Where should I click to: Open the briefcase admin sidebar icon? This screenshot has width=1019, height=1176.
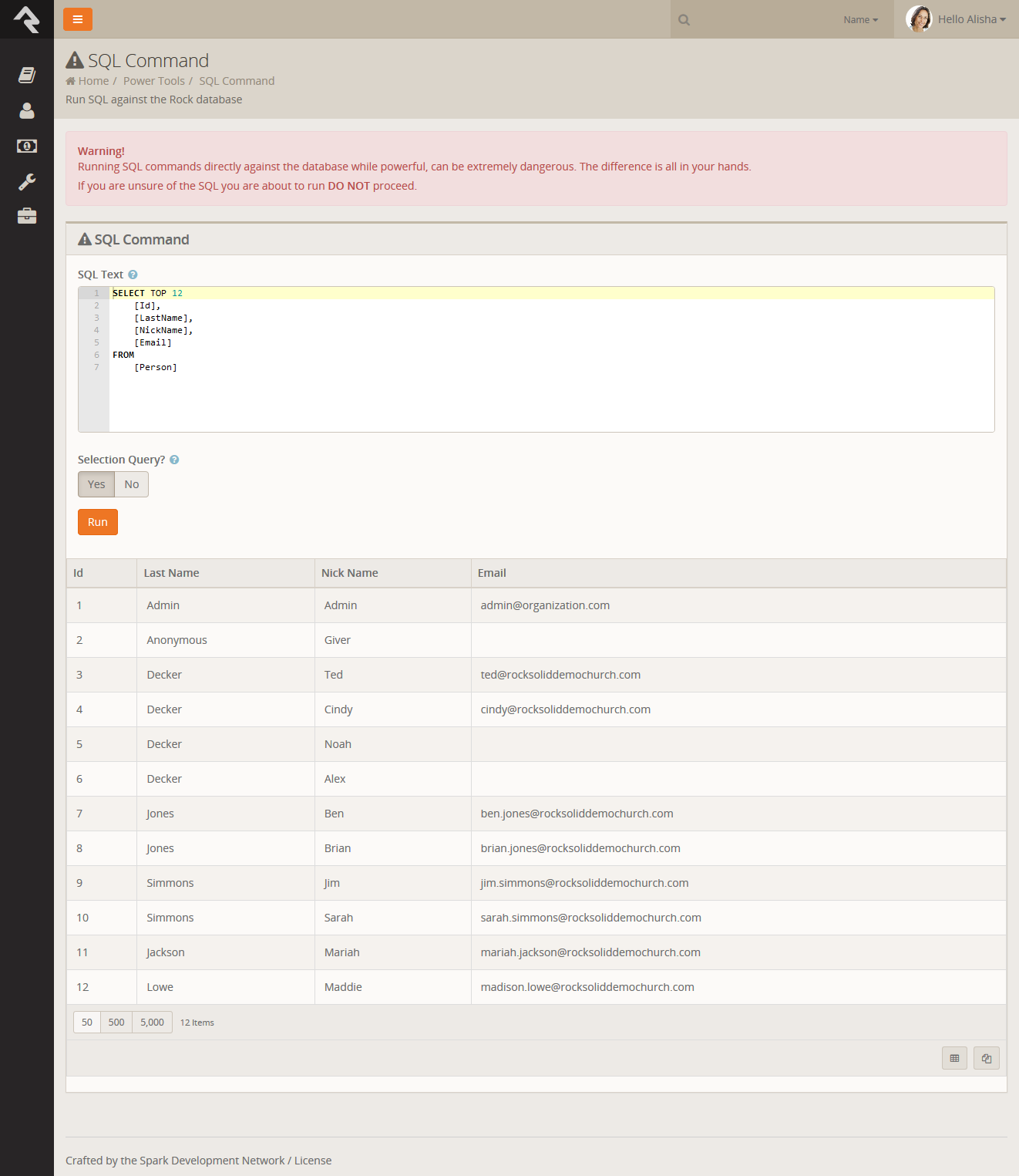coord(27,216)
